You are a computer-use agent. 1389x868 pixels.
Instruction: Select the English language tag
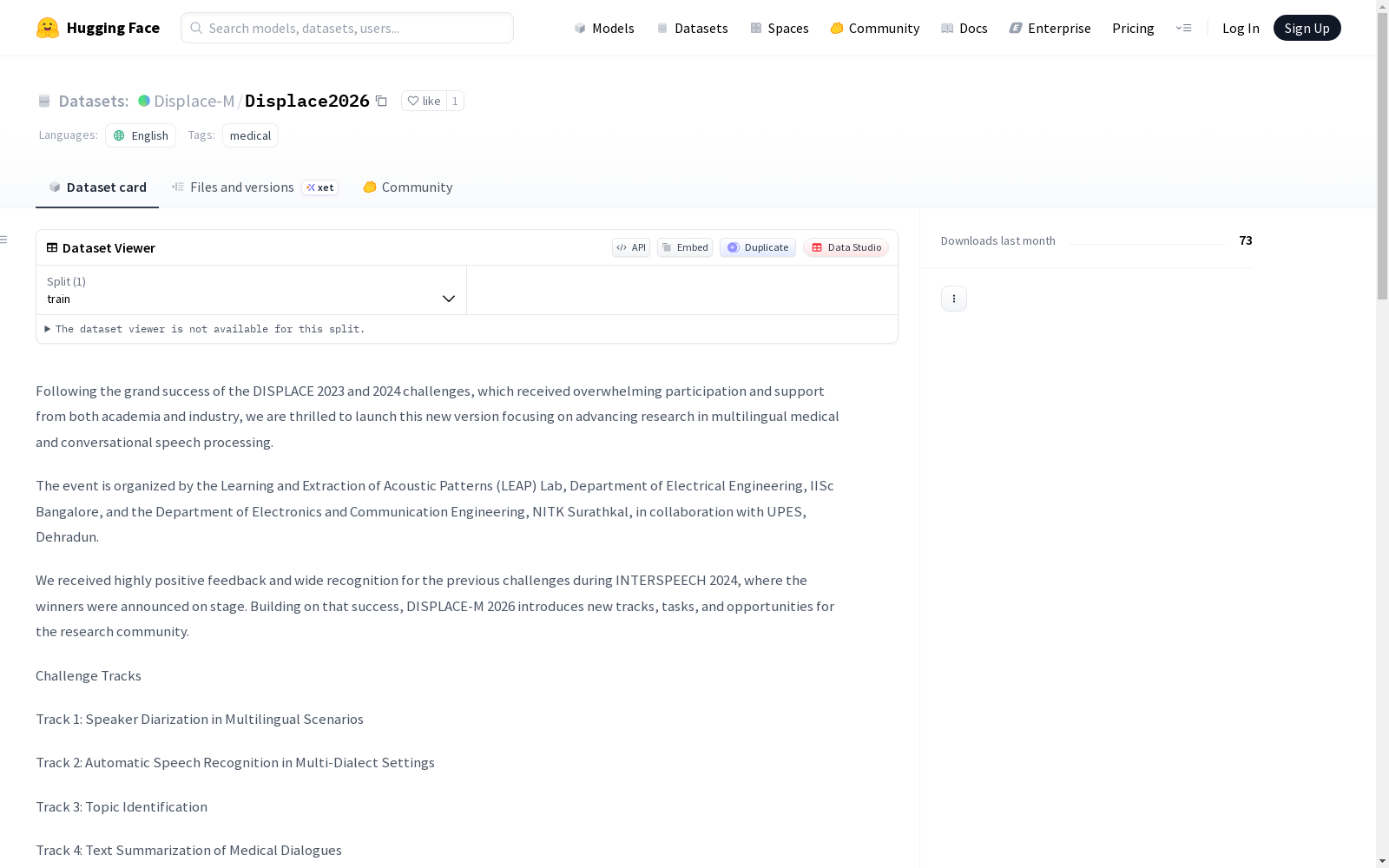click(x=141, y=135)
